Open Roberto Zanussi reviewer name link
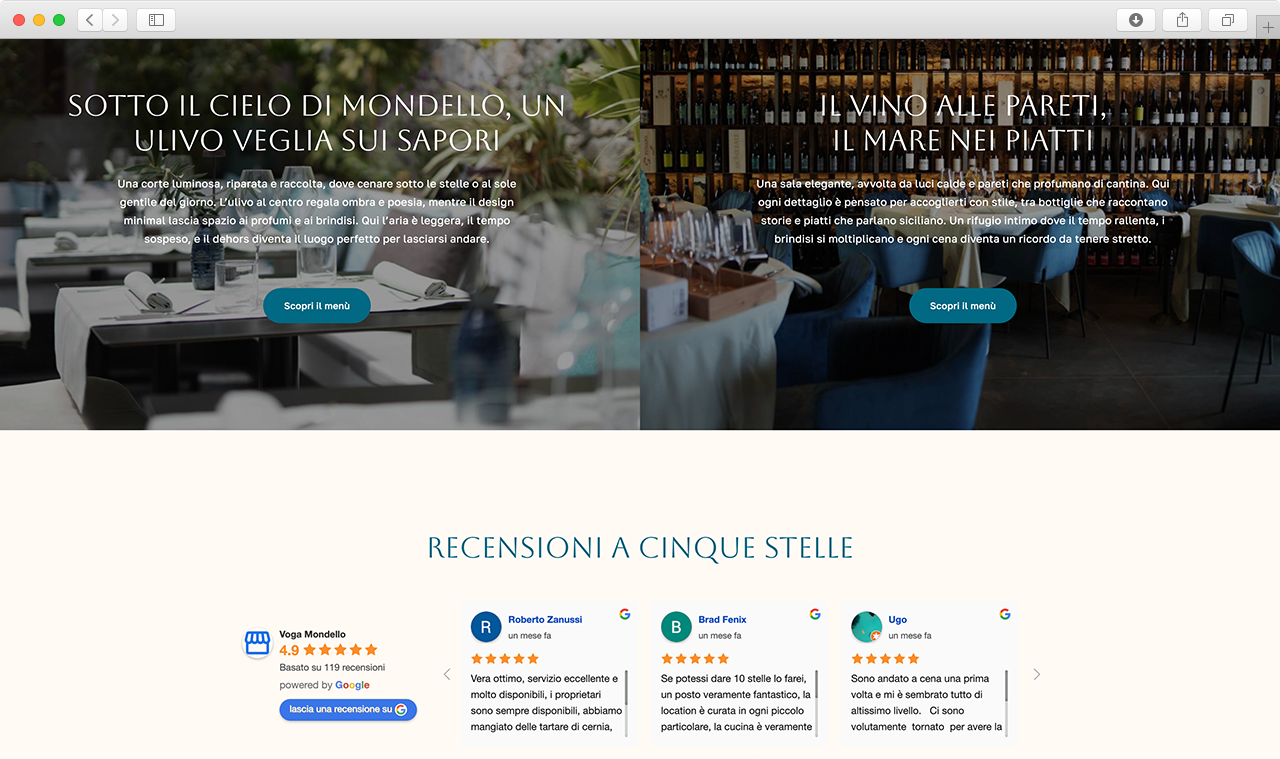 tap(545, 620)
